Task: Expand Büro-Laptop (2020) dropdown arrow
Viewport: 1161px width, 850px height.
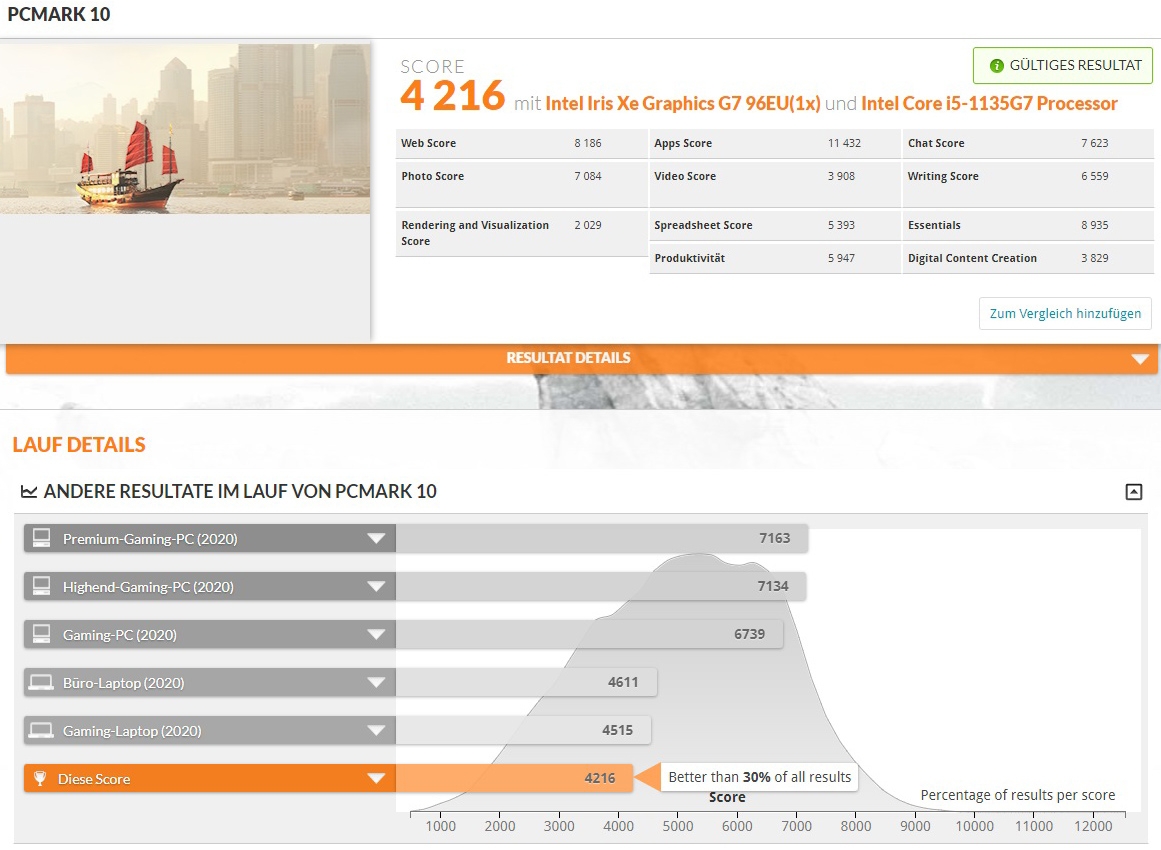Action: (x=376, y=683)
